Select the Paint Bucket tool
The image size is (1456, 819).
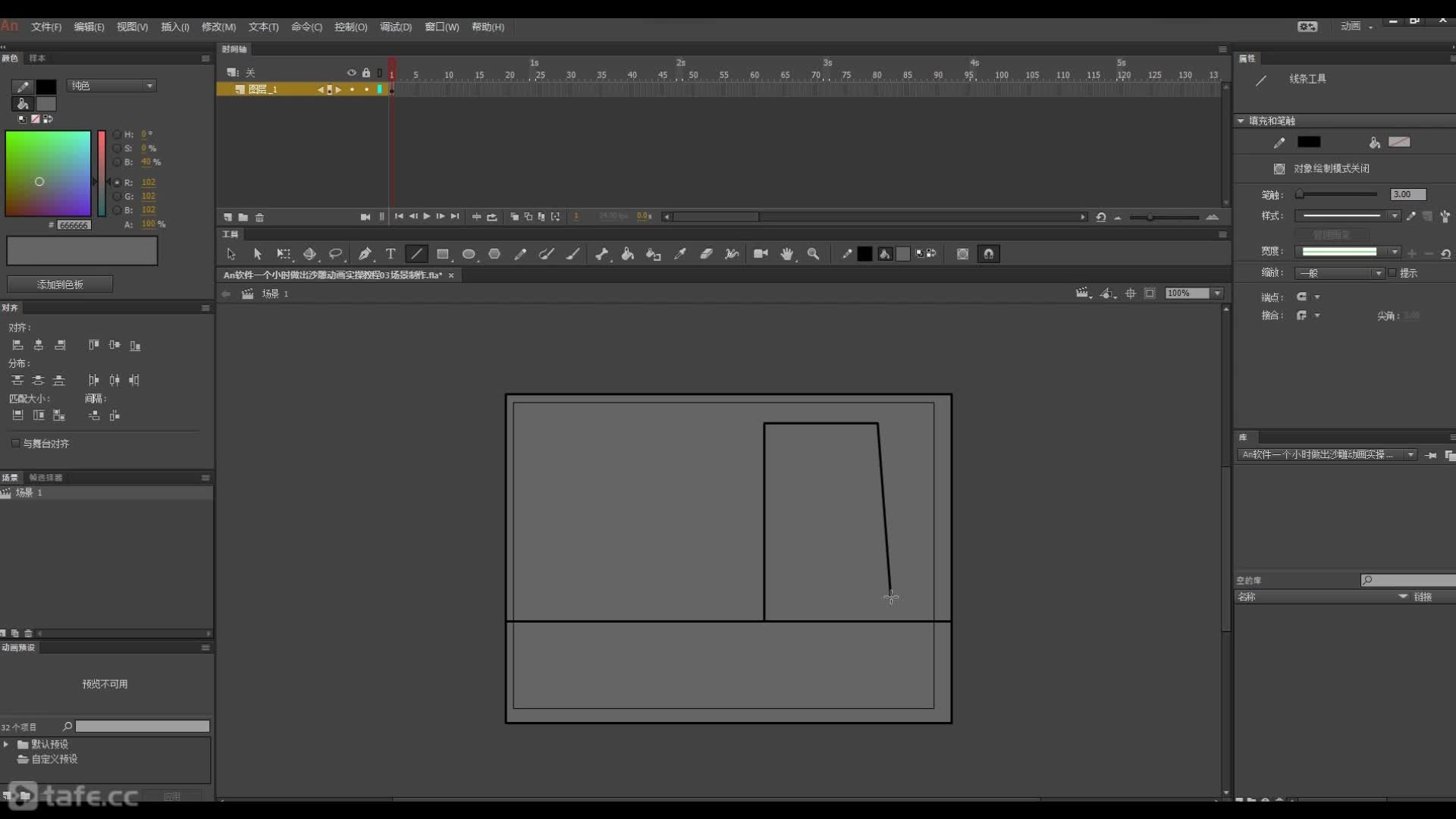pos(627,254)
